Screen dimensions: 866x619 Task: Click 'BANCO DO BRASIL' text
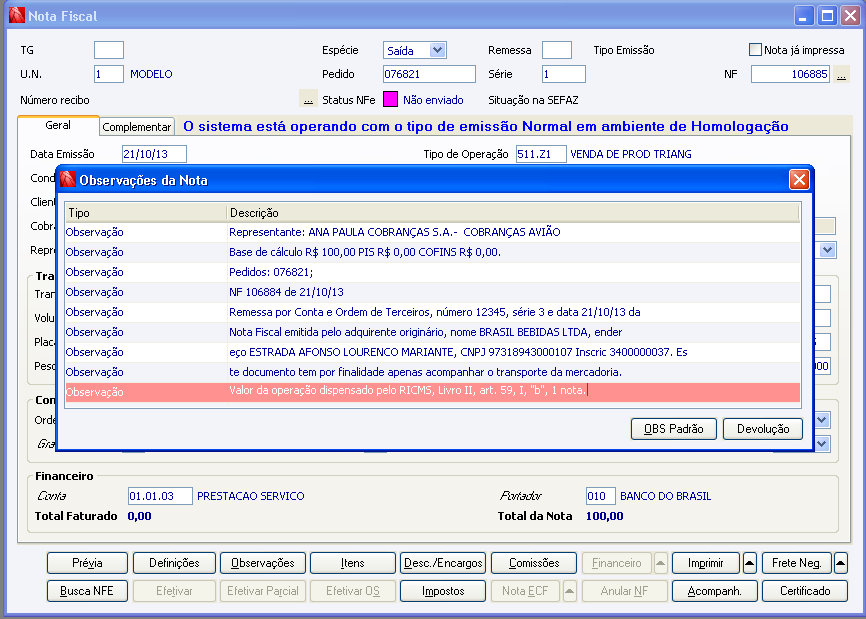666,496
